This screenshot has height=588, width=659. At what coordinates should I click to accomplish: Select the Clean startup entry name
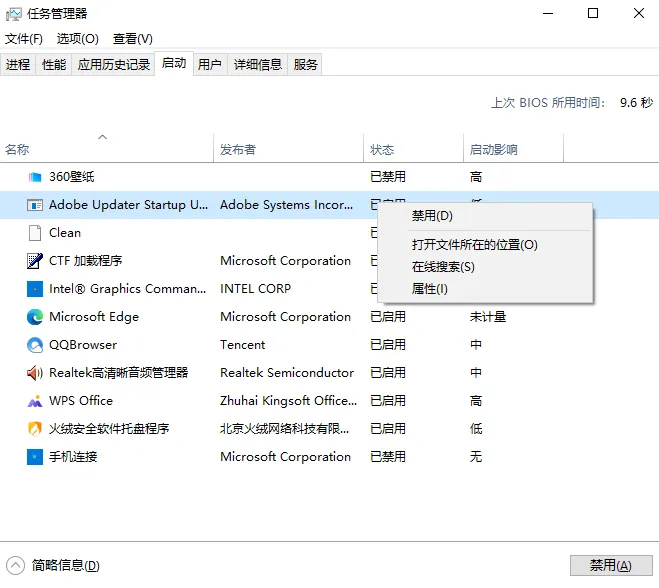point(65,233)
